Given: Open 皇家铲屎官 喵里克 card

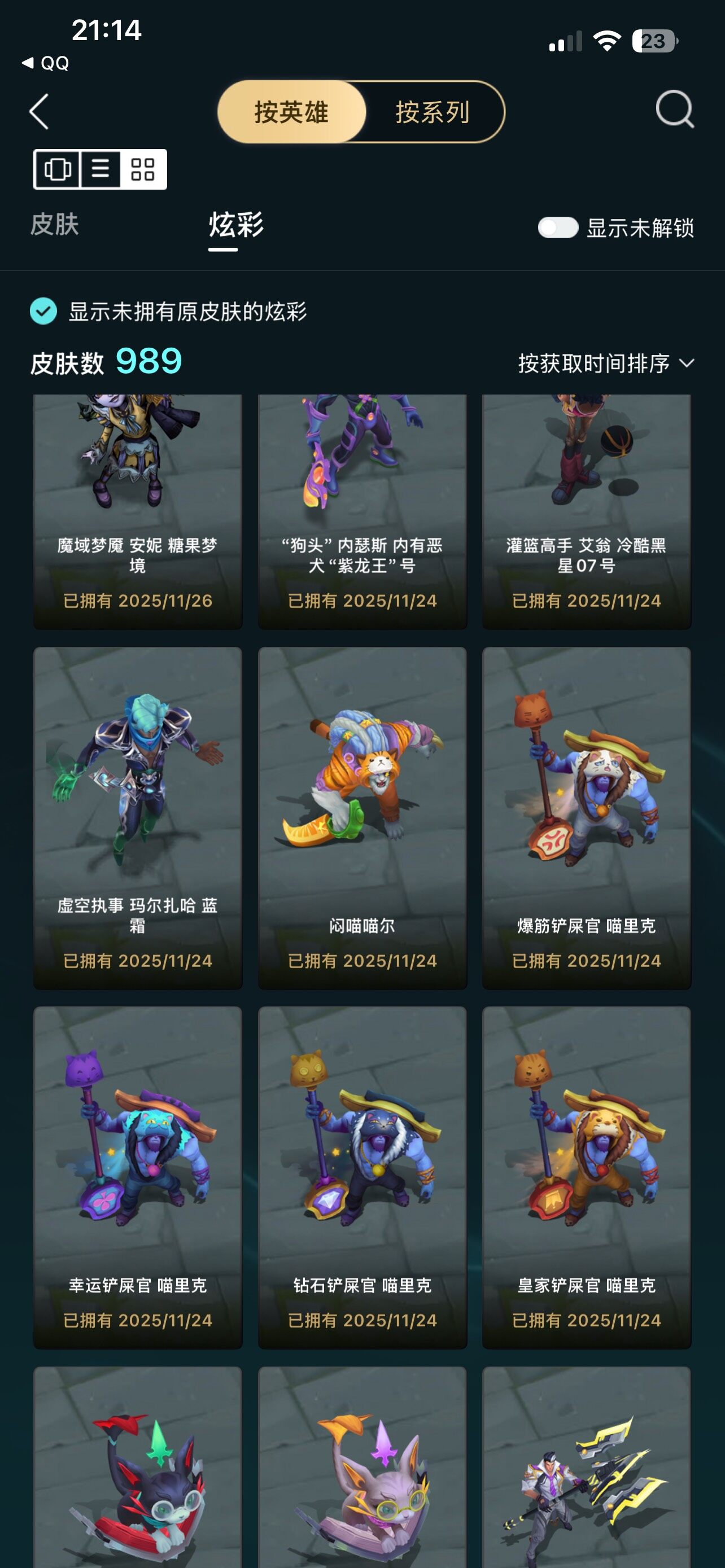Looking at the screenshot, I should point(586,1177).
